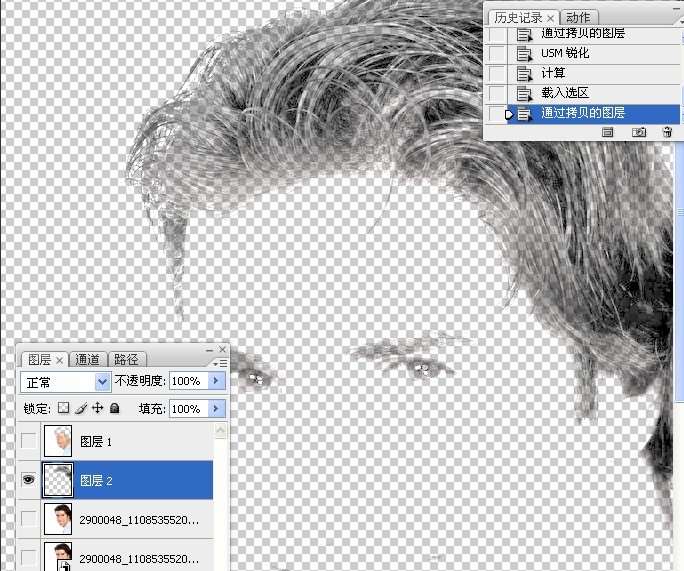Click the state icon beside USM 锐化

[524, 53]
